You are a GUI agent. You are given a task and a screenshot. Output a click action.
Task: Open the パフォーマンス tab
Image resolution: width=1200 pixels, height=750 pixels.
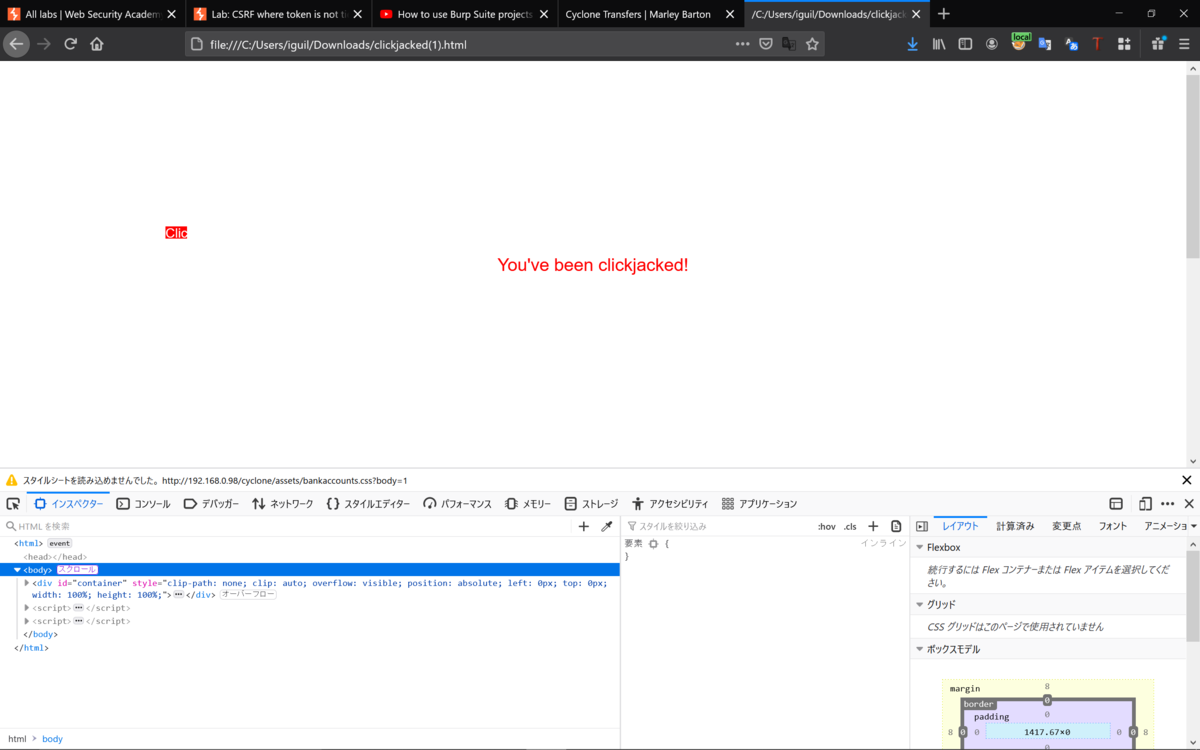click(457, 504)
